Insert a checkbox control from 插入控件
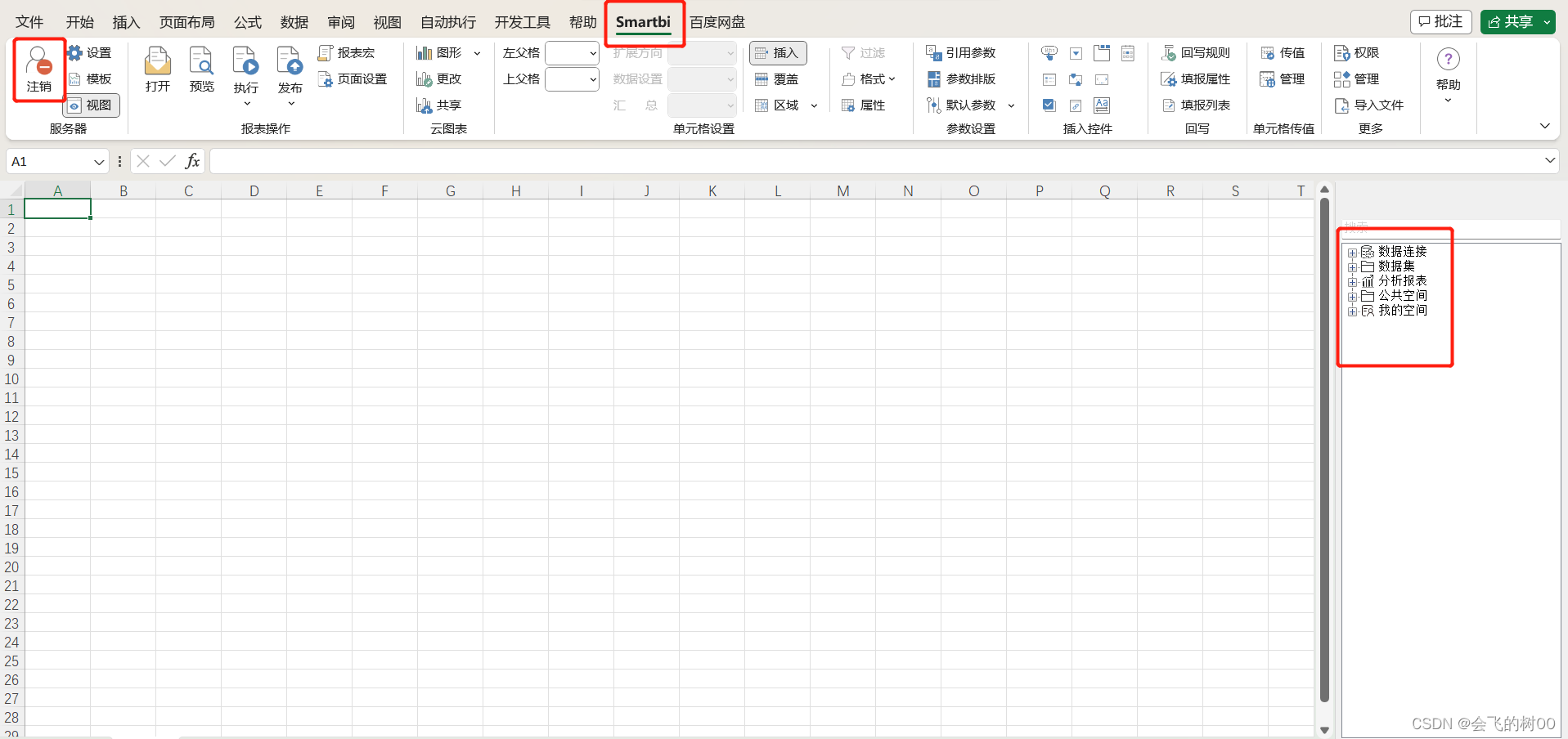 [x=1048, y=105]
